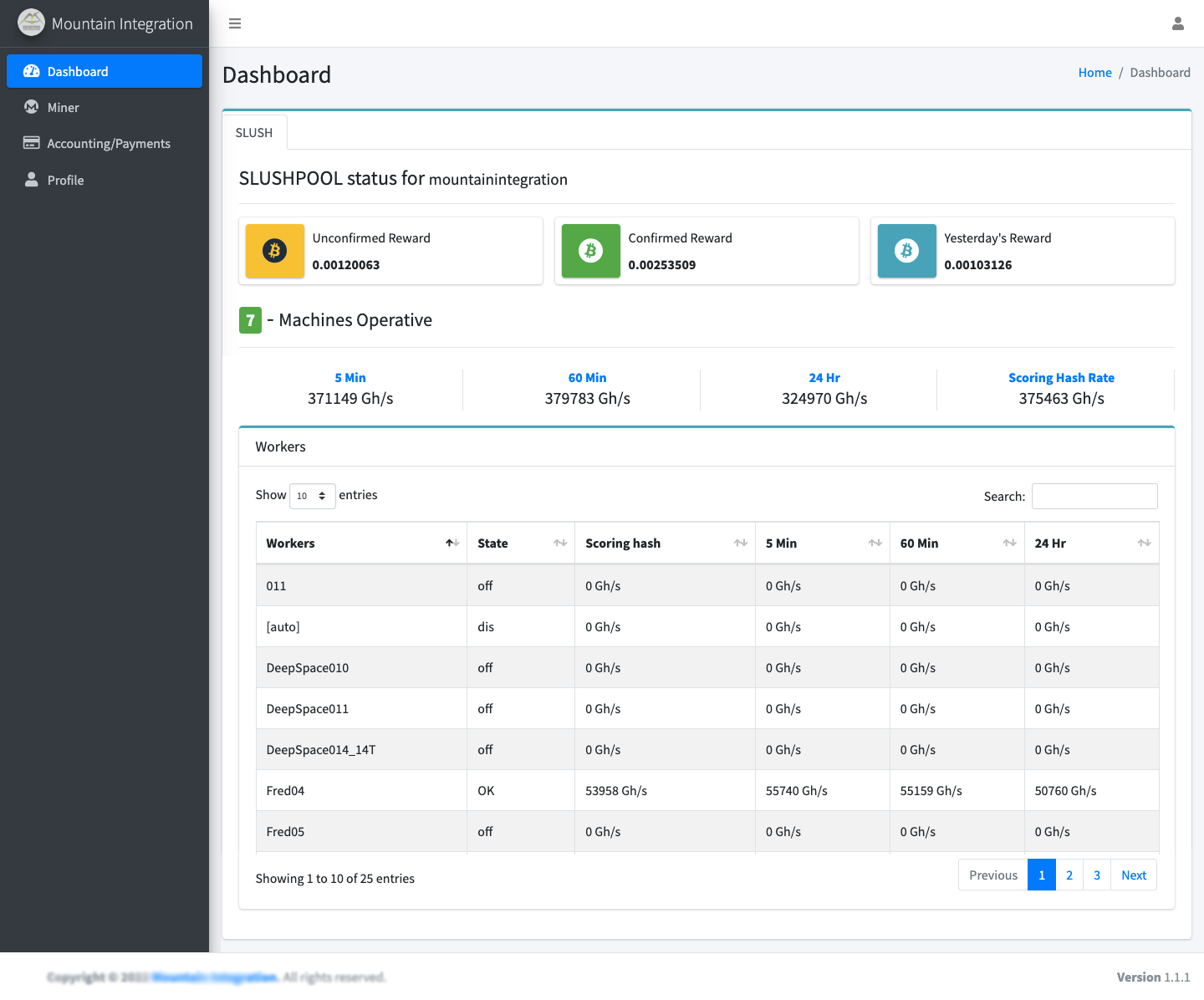The height and width of the screenshot is (1000, 1204).
Task: Open Miner in the sidebar menu
Action: click(x=105, y=107)
